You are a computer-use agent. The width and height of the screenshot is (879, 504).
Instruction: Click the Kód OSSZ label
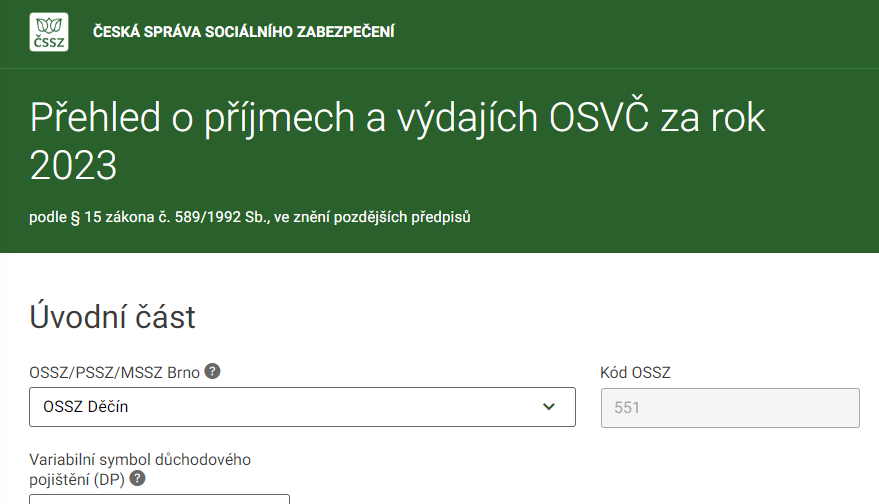(x=635, y=372)
